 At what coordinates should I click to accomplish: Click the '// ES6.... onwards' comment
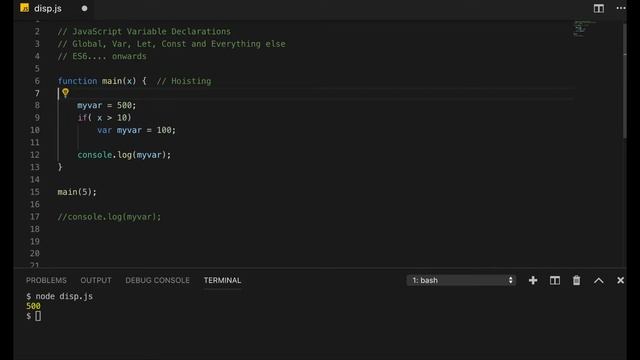point(102,56)
